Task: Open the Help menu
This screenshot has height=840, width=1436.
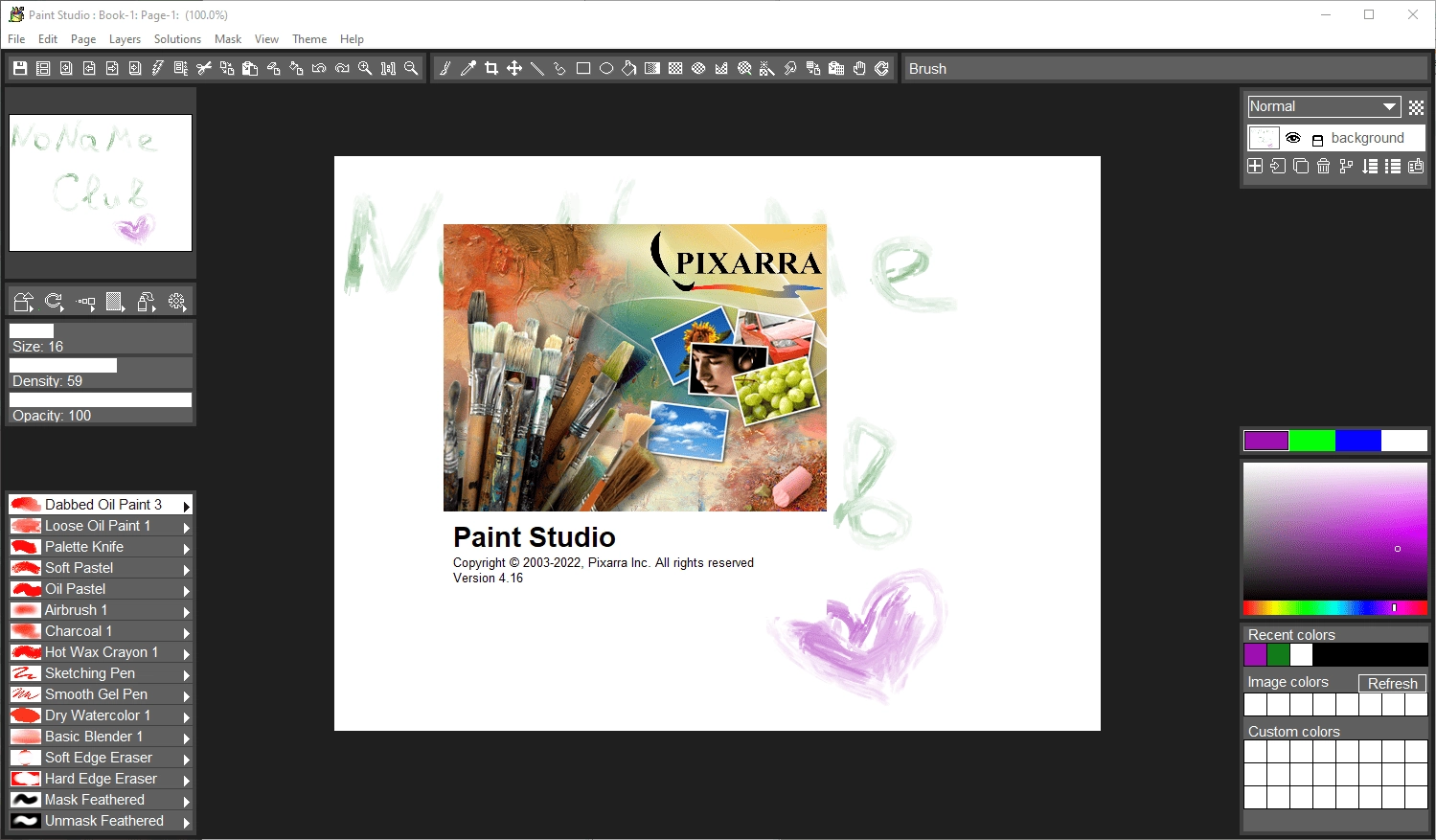Action: (x=352, y=39)
